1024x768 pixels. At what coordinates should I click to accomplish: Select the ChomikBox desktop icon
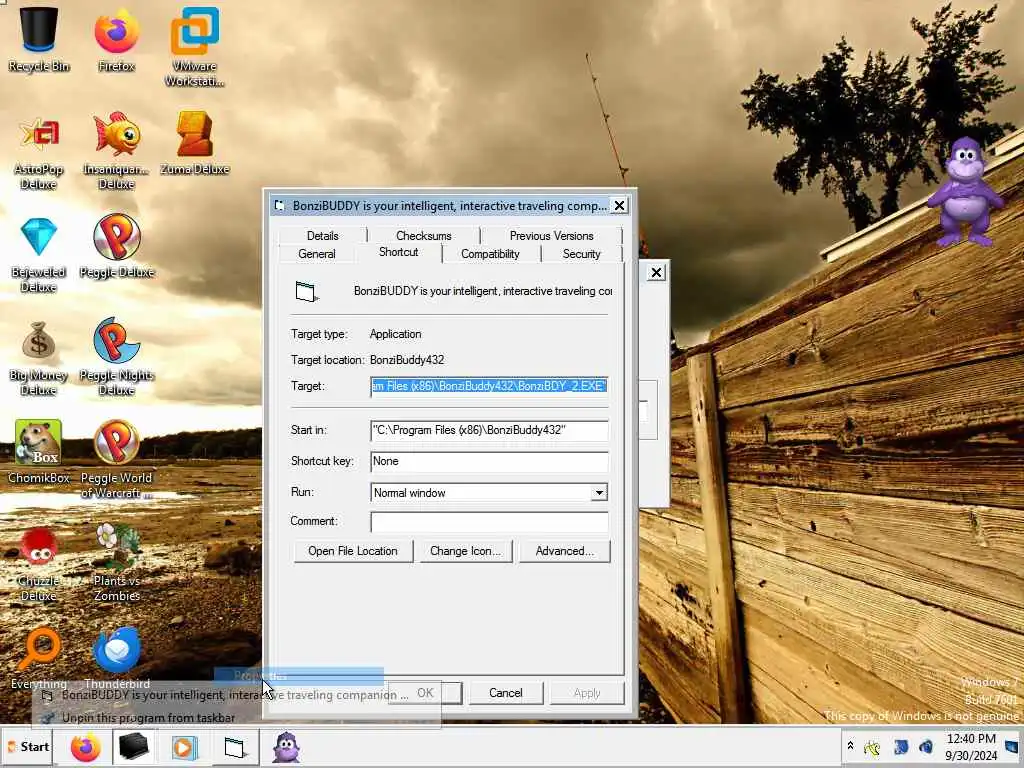[x=39, y=452]
